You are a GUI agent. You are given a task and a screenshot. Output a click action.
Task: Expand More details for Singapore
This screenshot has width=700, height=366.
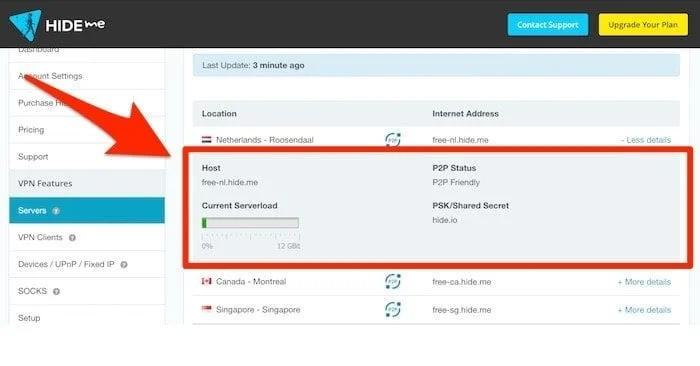644,310
